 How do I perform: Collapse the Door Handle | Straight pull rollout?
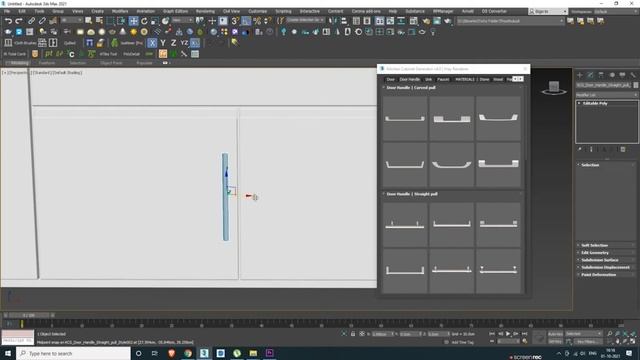pyautogui.click(x=411, y=194)
